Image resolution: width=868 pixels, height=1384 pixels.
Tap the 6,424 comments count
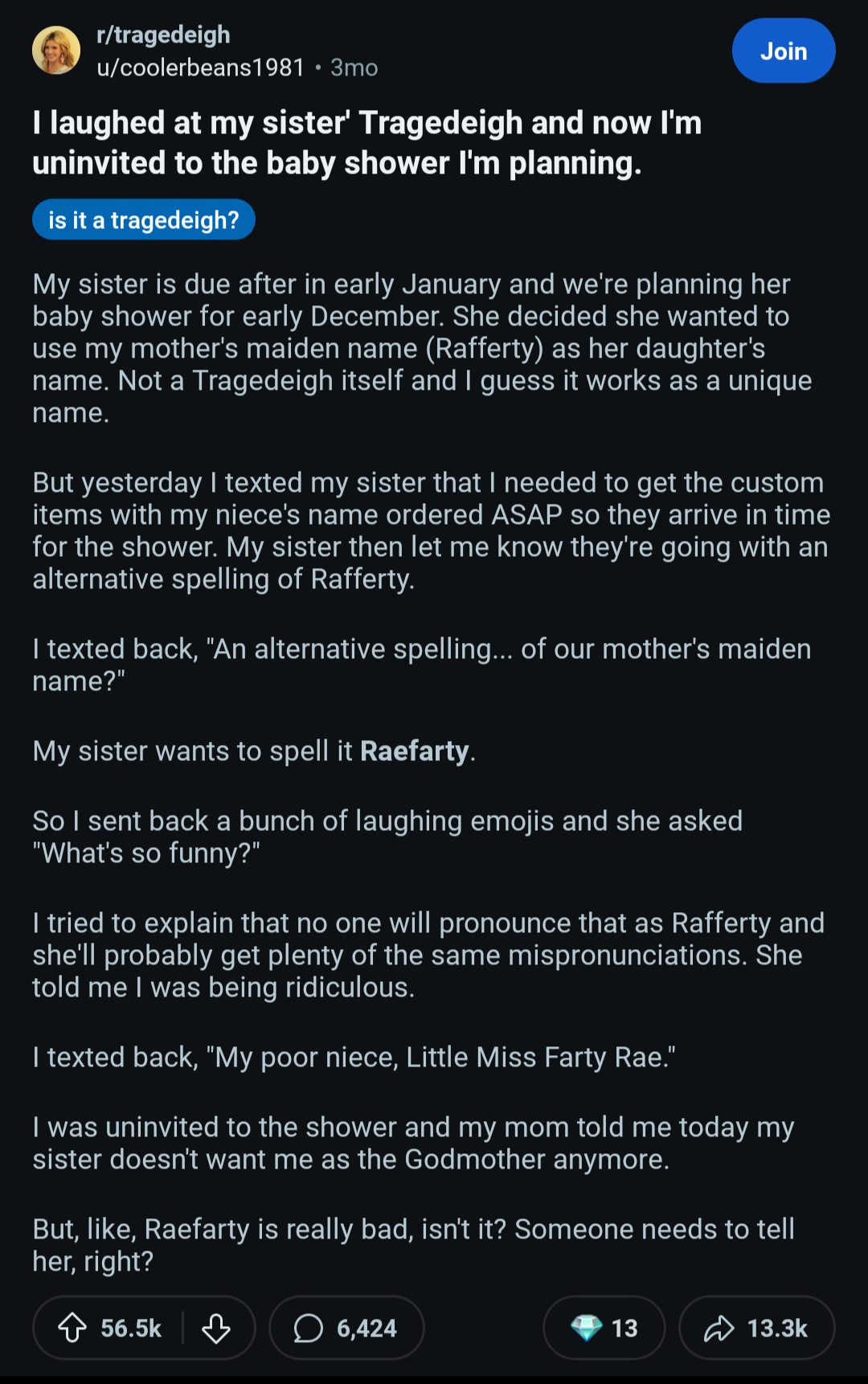click(x=366, y=1328)
